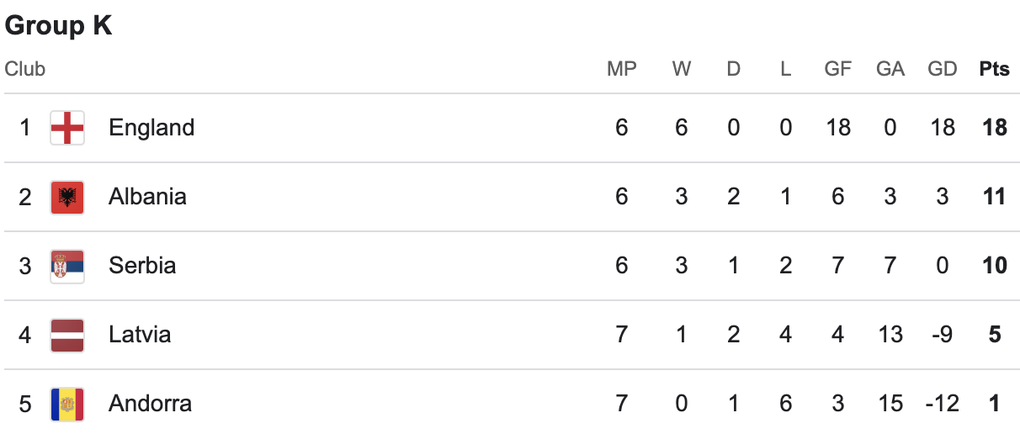Screen dimensions: 1020x434
Task: Click the Serbia flag icon
Action: 67,266
